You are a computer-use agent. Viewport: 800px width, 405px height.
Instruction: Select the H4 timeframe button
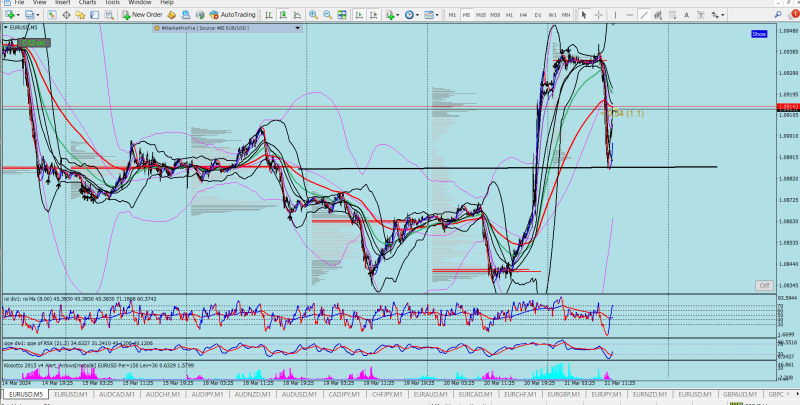tap(523, 15)
